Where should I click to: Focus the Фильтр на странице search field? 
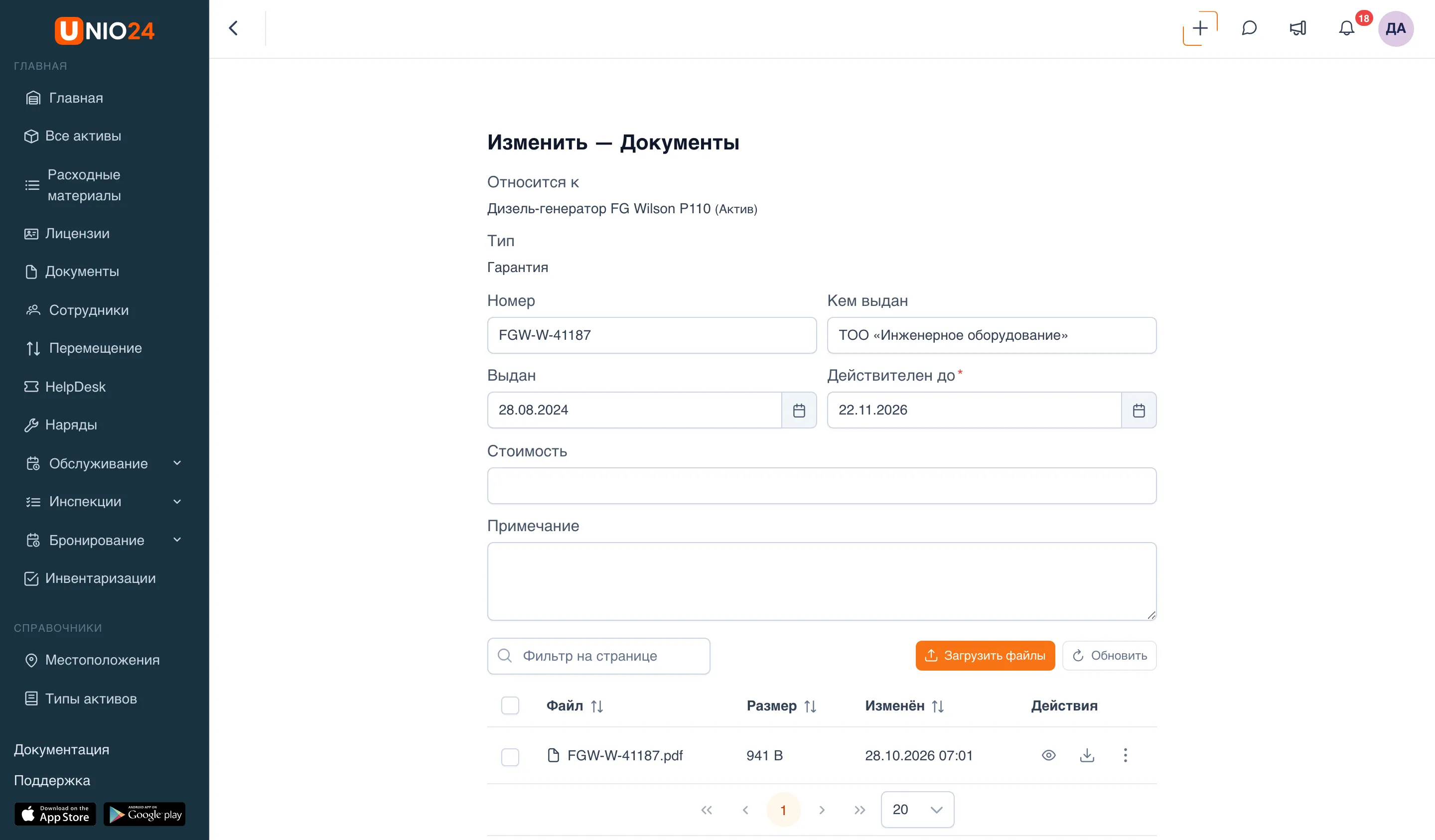598,656
